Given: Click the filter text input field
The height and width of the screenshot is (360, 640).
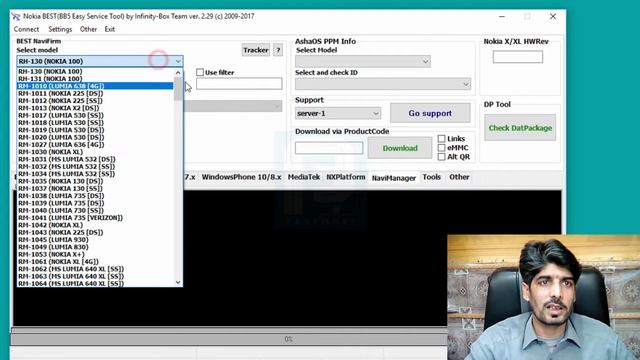Looking at the screenshot, I should point(239,84).
